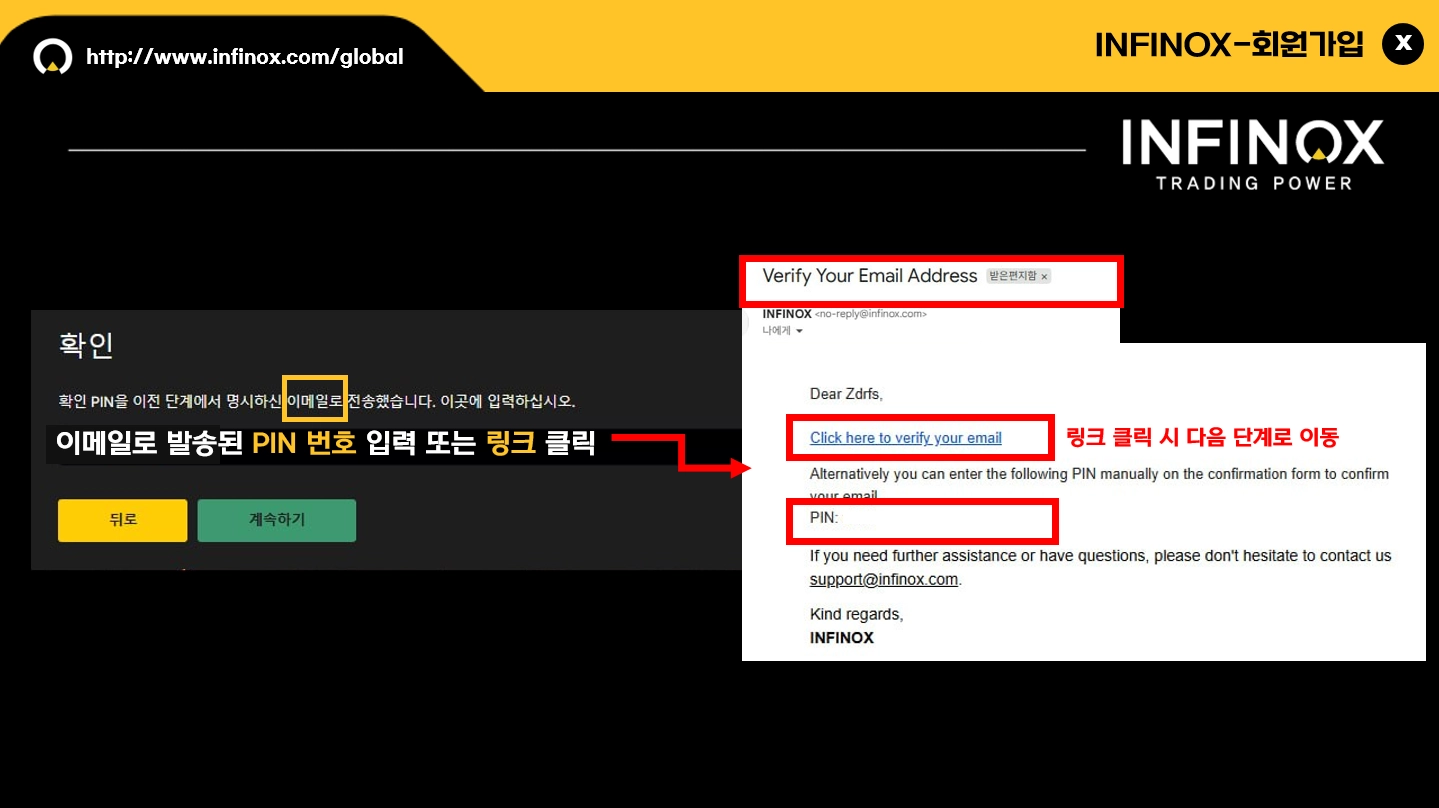The image size is (1439, 808).
Task: Expand the 나에게 recipient details arrow
Action: 799,331
